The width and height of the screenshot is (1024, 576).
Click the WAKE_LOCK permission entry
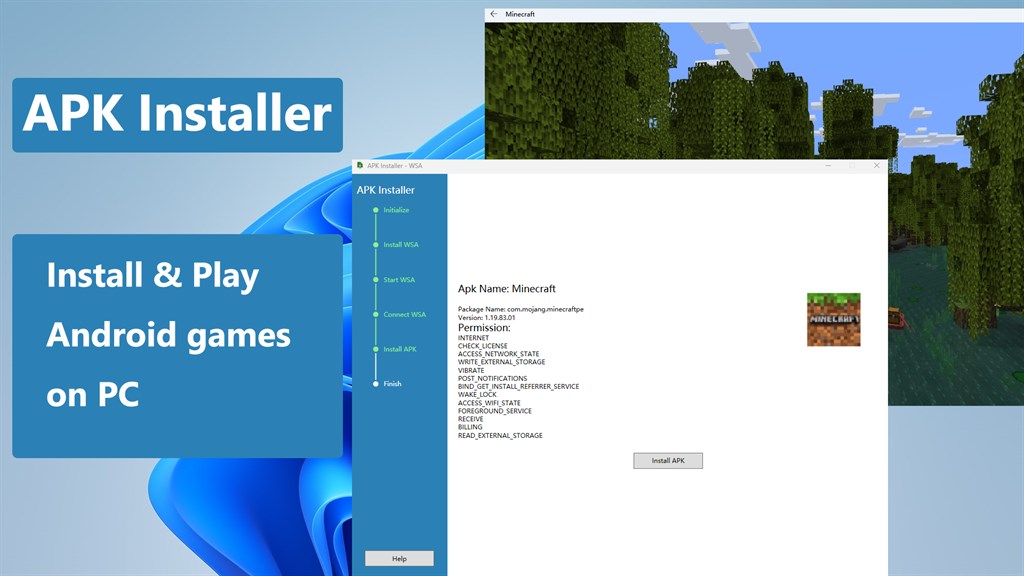click(477, 394)
